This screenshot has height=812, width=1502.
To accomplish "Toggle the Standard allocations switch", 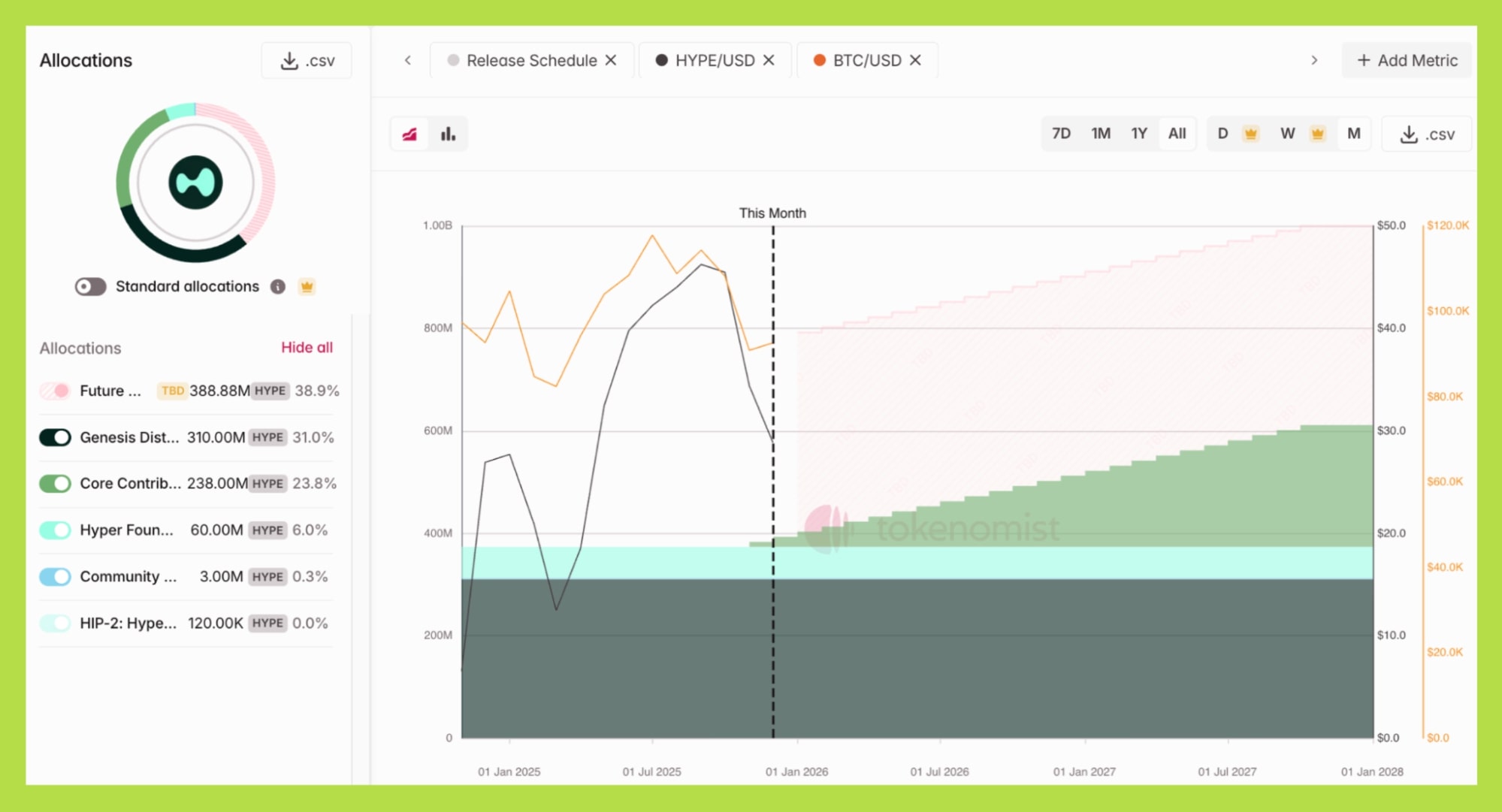I will click(91, 287).
